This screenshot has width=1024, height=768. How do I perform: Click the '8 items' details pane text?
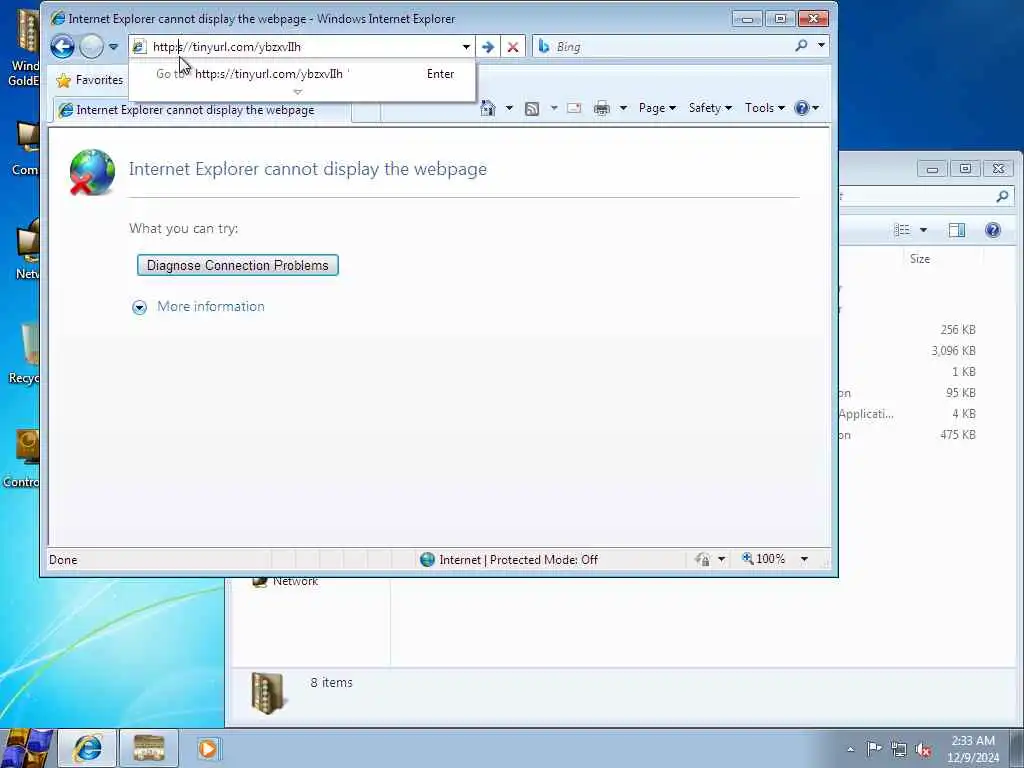[x=331, y=682]
